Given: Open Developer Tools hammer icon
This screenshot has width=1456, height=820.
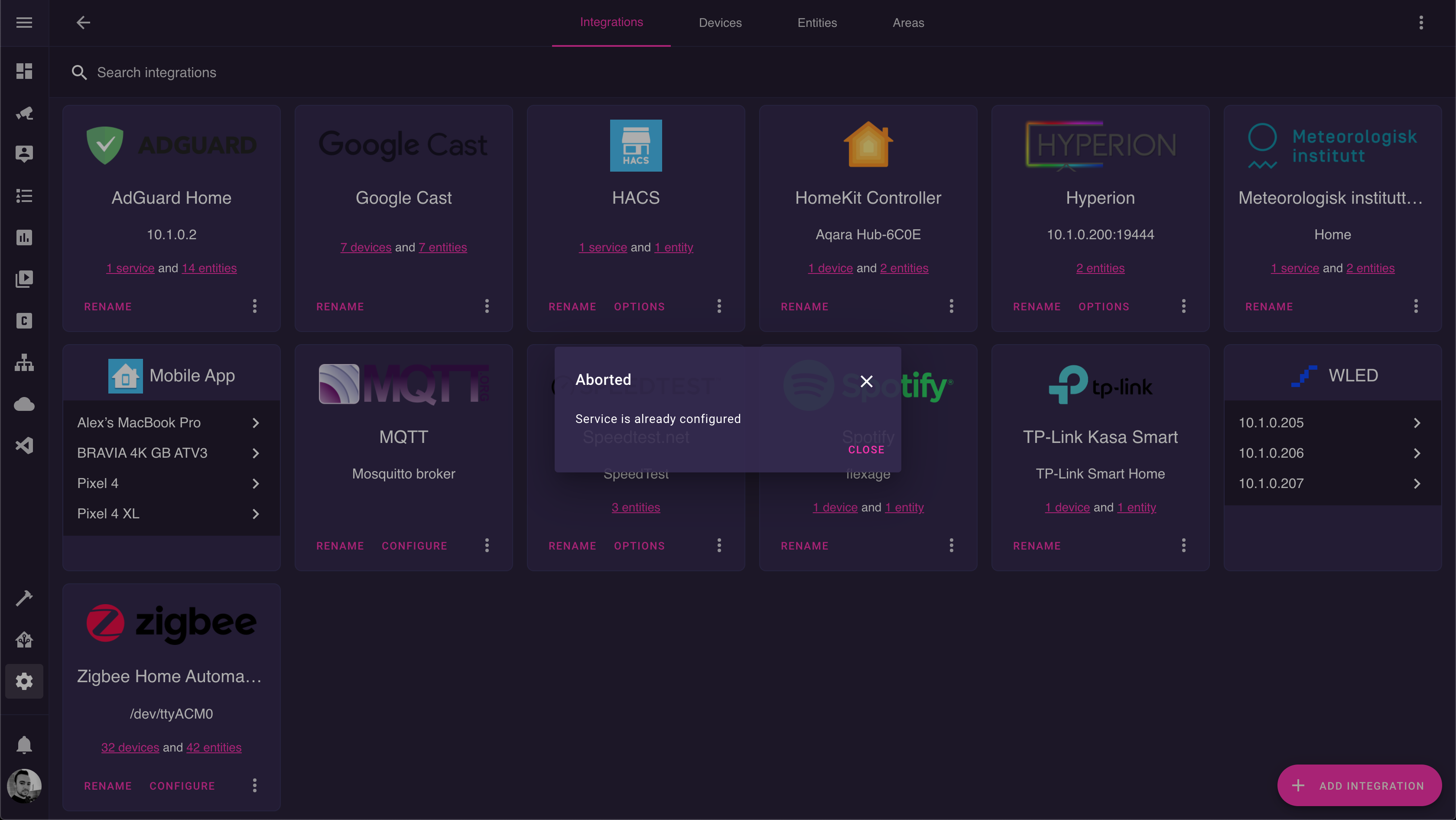Looking at the screenshot, I should click(24, 598).
